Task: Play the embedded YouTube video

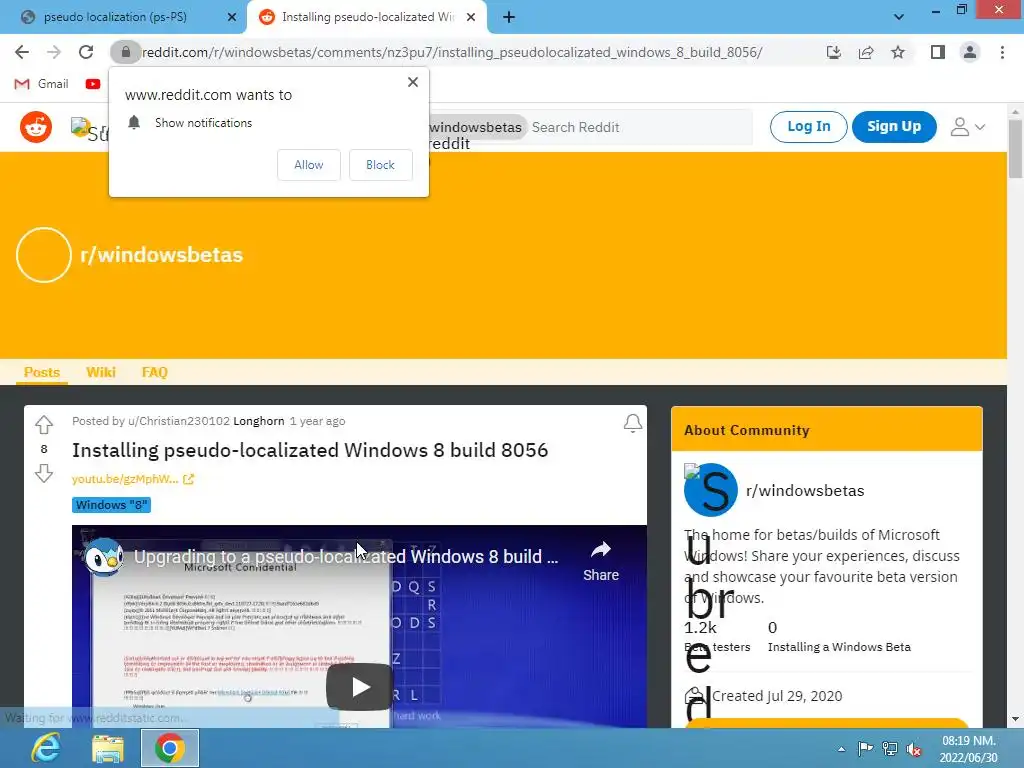Action: [x=359, y=686]
